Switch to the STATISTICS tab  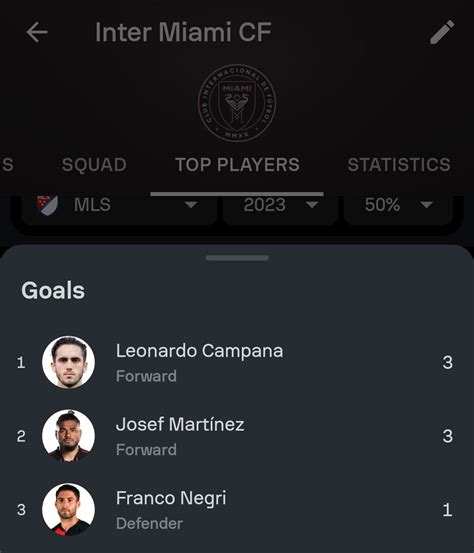pyautogui.click(x=399, y=165)
